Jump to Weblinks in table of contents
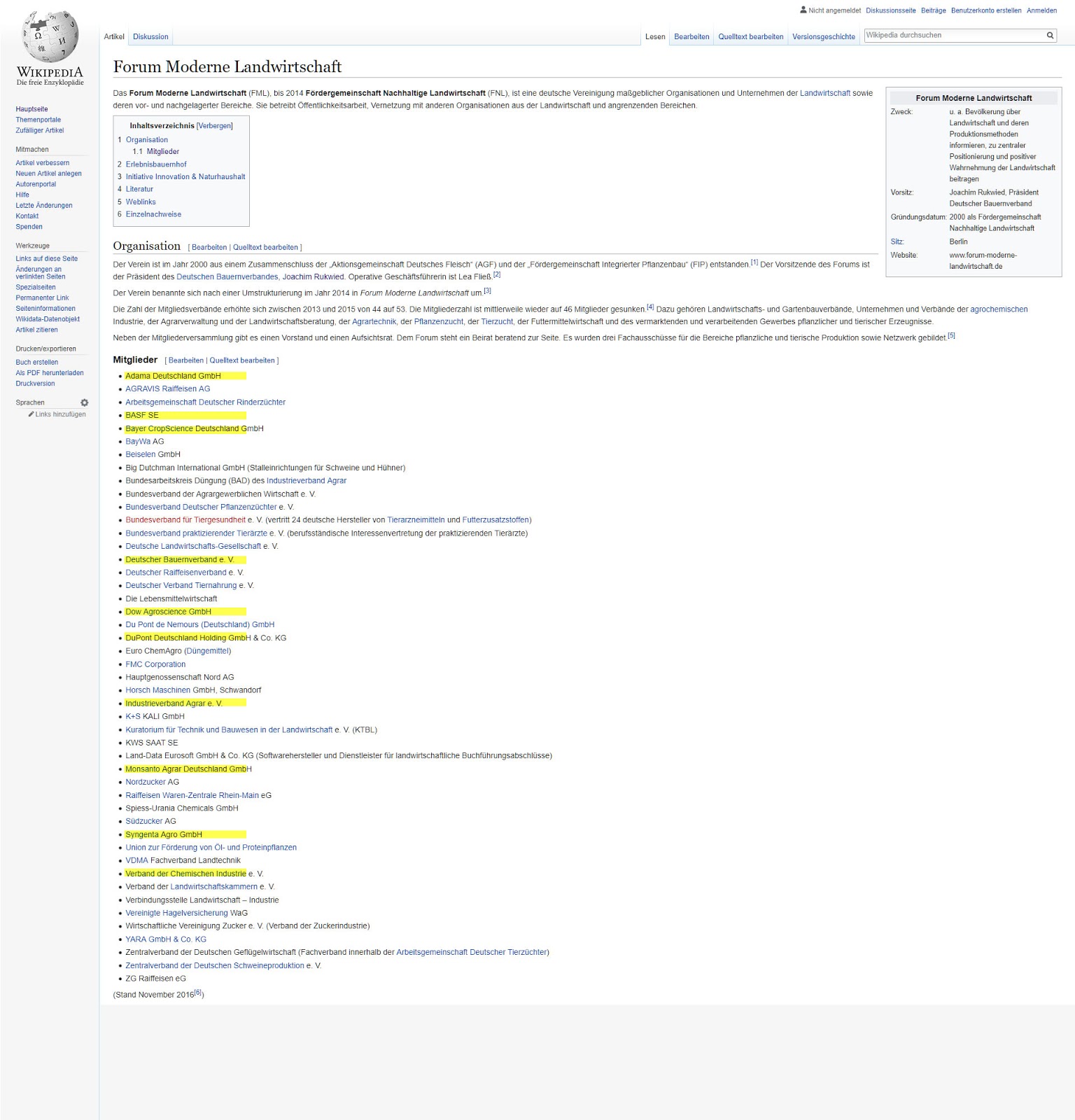Screen dimensions: 1075x1120 141,202
